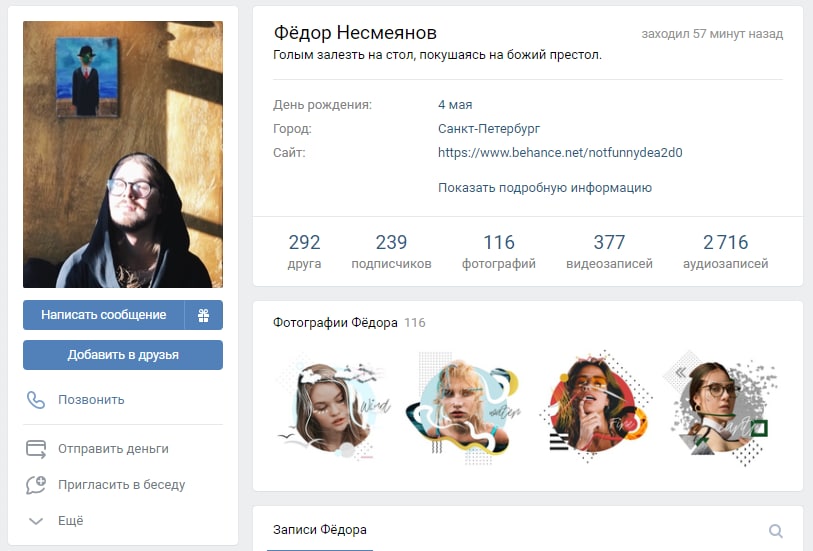Select the Записи Фёдора tab
Viewport: 813px width, 551px height.
coord(320,530)
